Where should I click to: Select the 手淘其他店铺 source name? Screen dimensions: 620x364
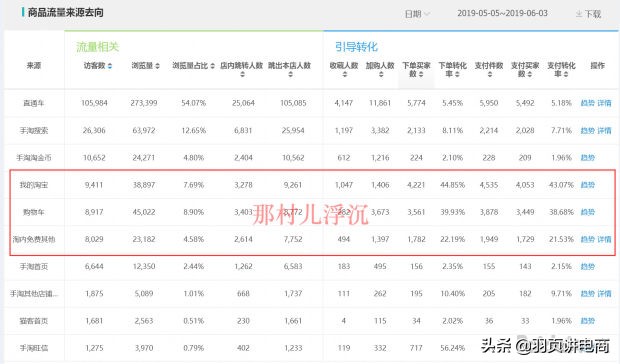(x=34, y=294)
